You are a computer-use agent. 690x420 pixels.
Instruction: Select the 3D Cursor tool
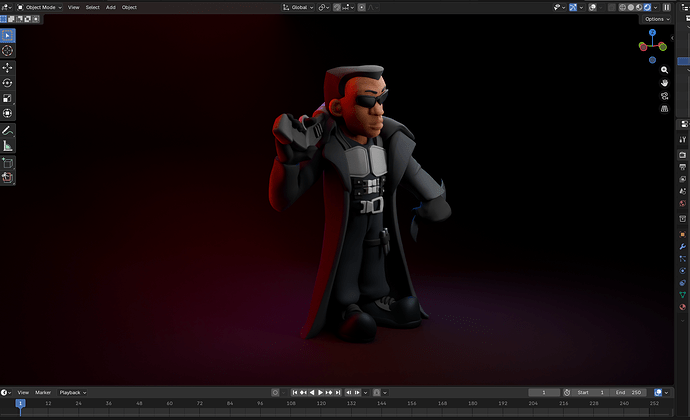pyautogui.click(x=7, y=51)
